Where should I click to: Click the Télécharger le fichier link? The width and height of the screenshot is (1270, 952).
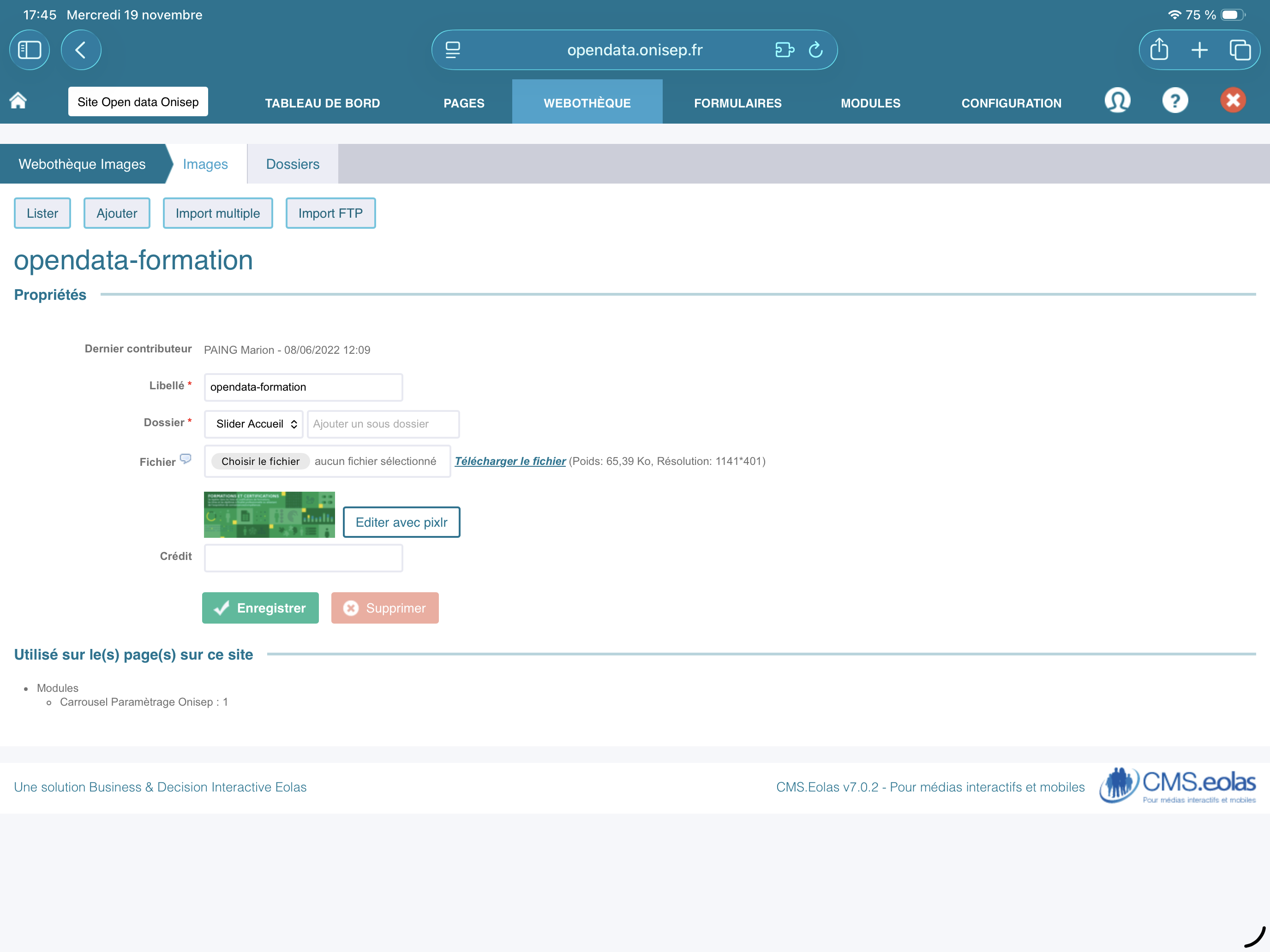pyautogui.click(x=510, y=461)
